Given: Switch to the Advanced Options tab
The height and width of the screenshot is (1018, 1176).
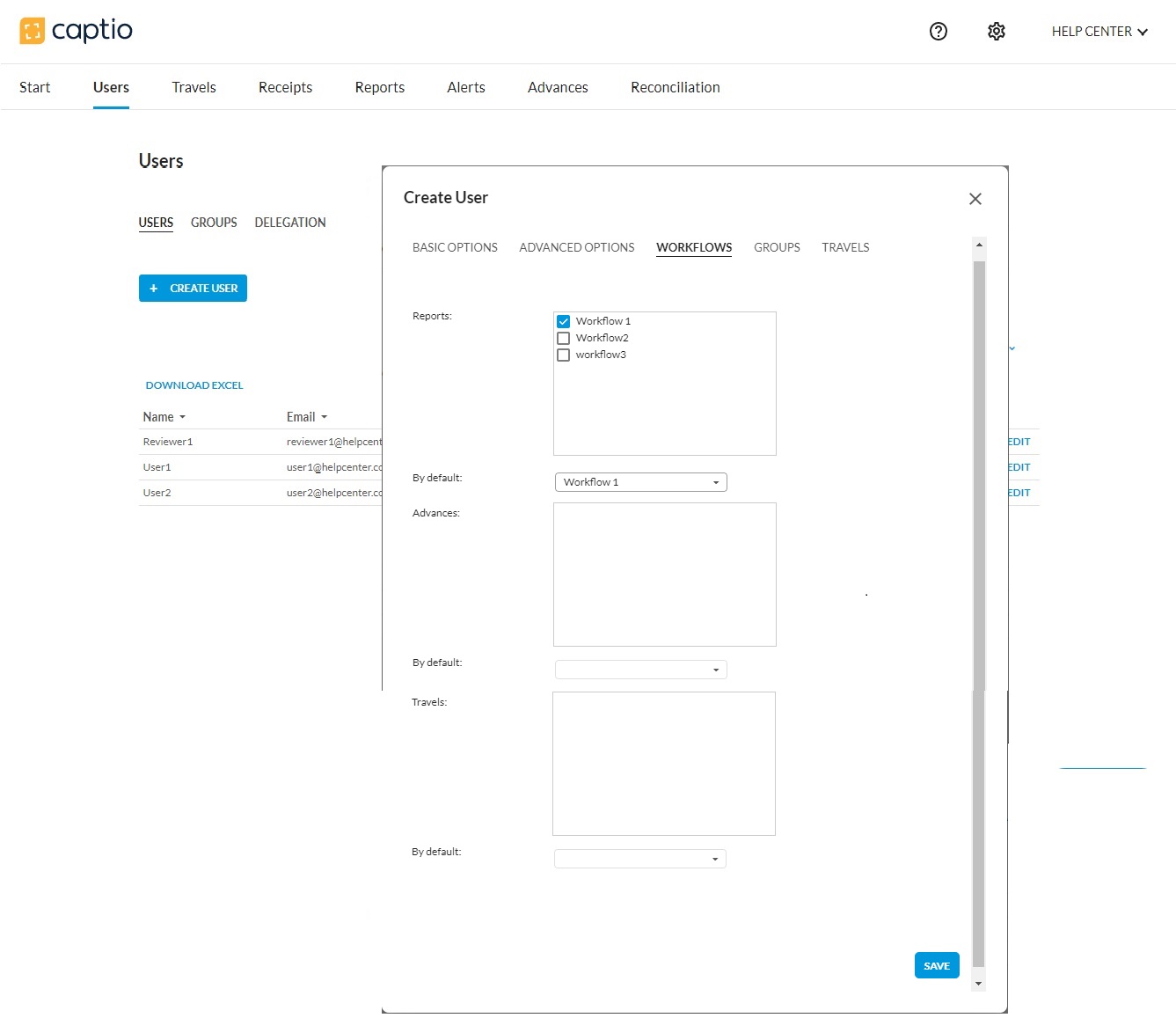Looking at the screenshot, I should point(576,247).
